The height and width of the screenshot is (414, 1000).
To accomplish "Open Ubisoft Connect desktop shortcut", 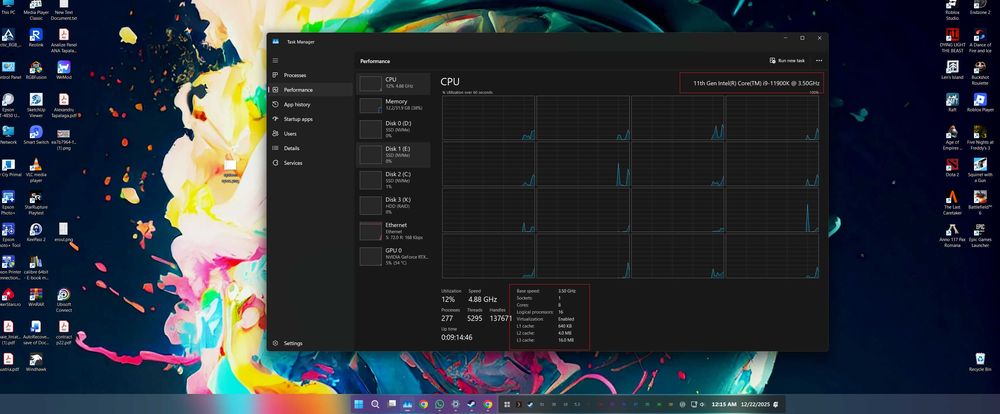I will [x=64, y=299].
